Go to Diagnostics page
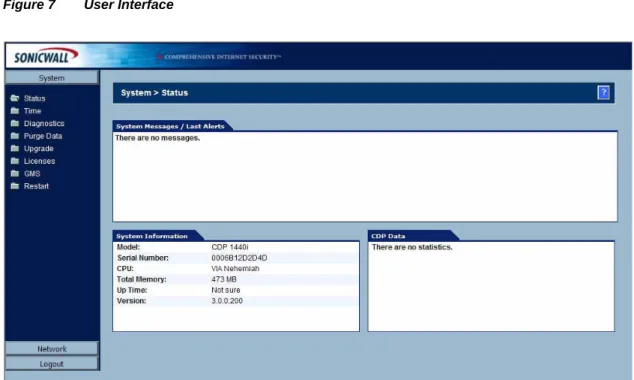This screenshot has height=380, width=634. click(44, 123)
